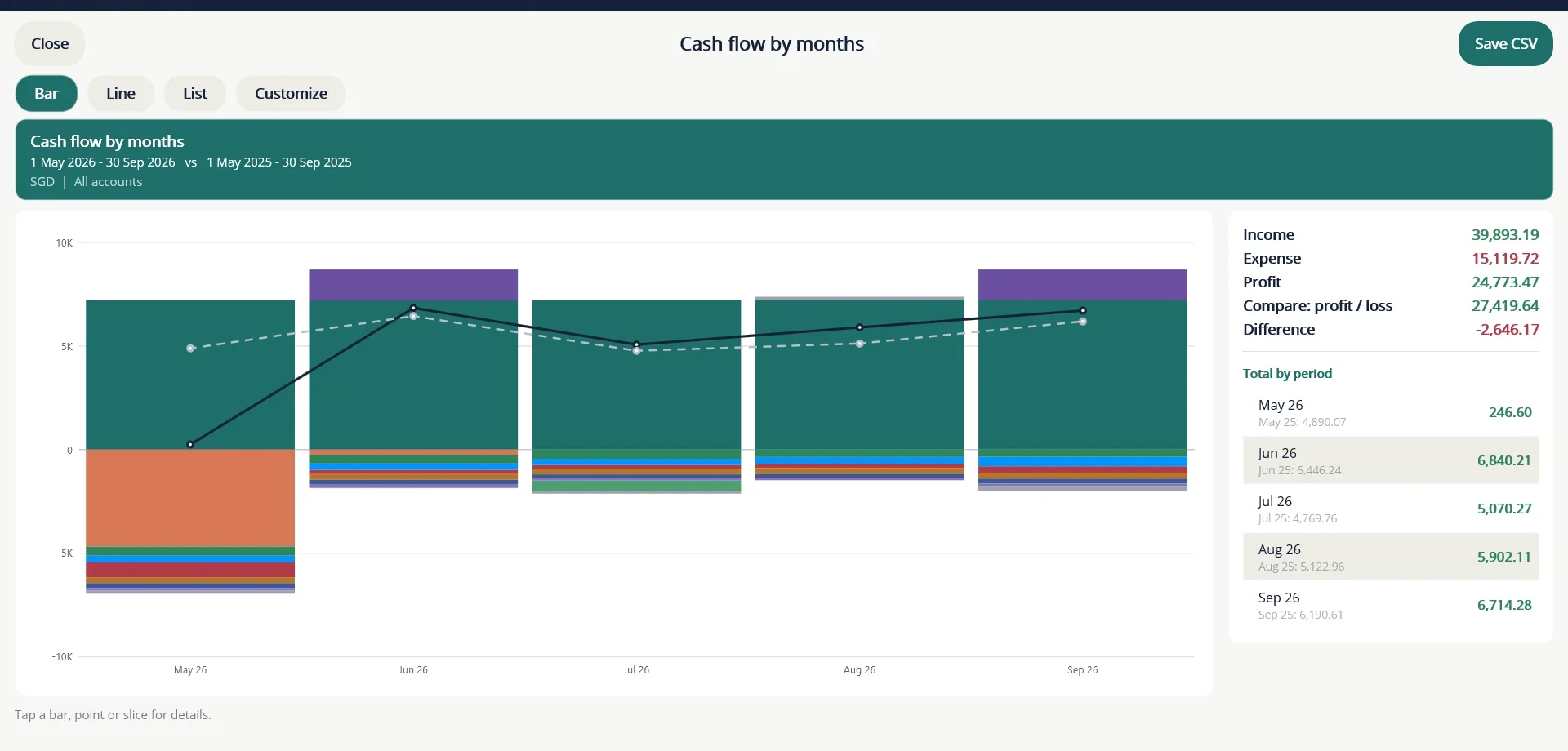Click the orange May 26 expense bar
The height and width of the screenshot is (751, 1568).
[x=190, y=498]
